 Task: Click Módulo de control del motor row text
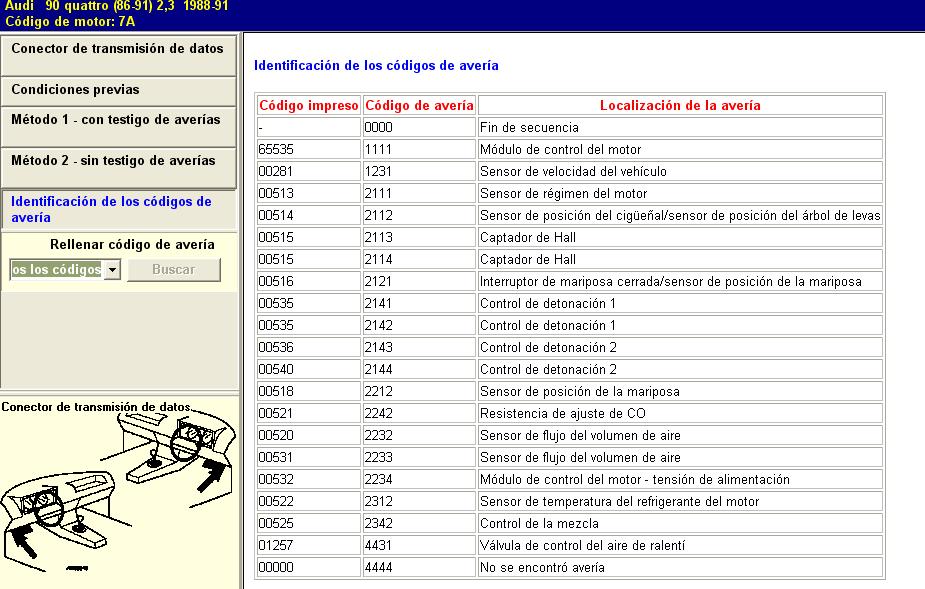click(x=560, y=149)
